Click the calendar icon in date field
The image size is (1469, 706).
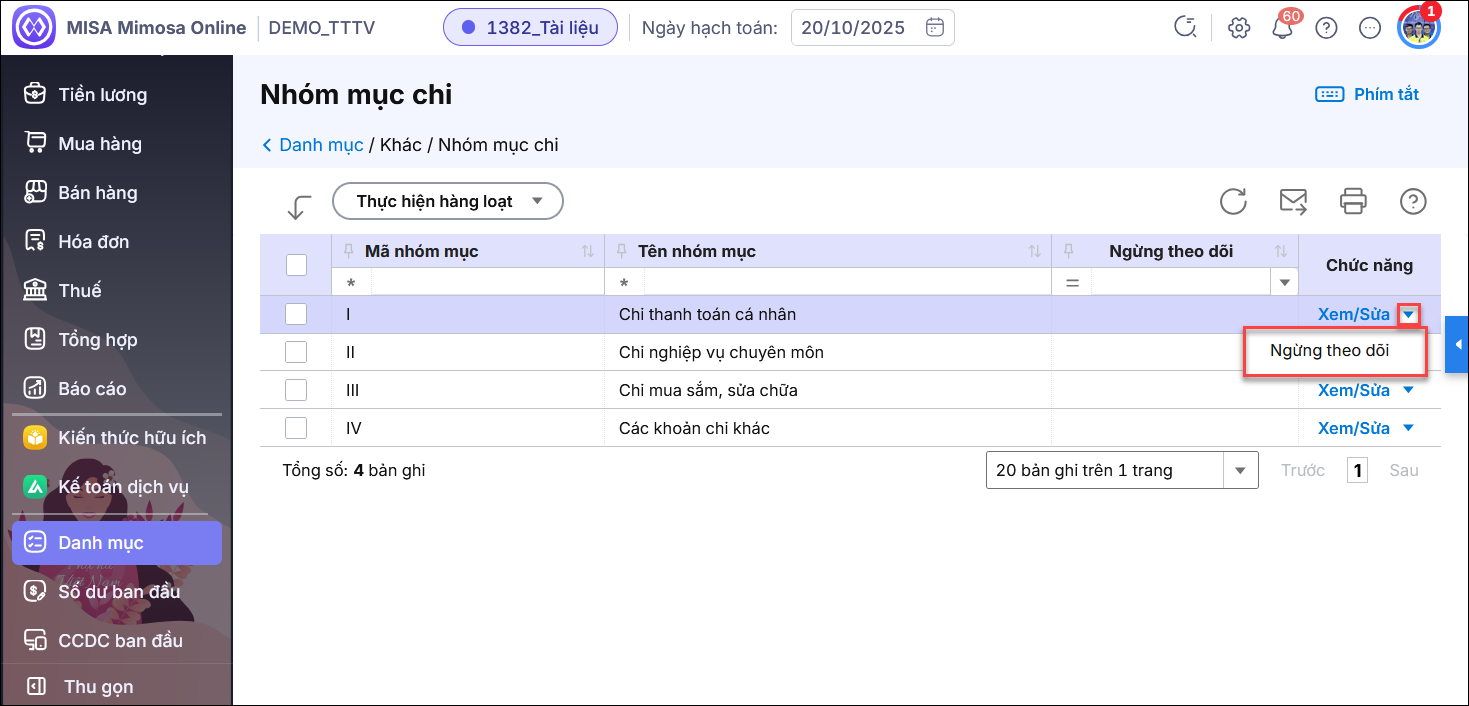tap(934, 28)
